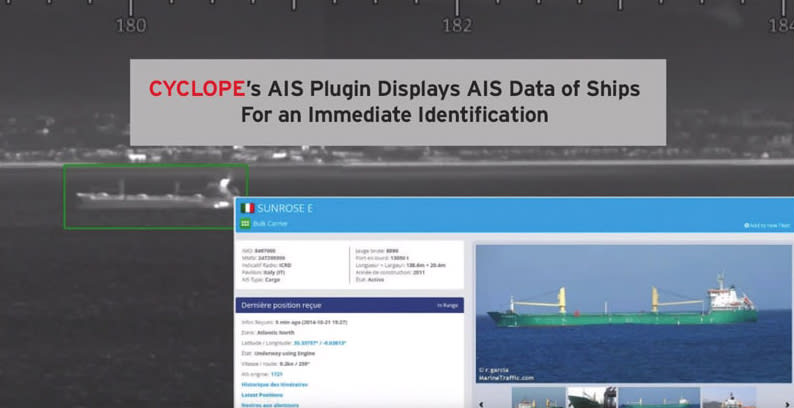
Task: Select the fourth ship thumbnail in the strip
Action: [729, 398]
